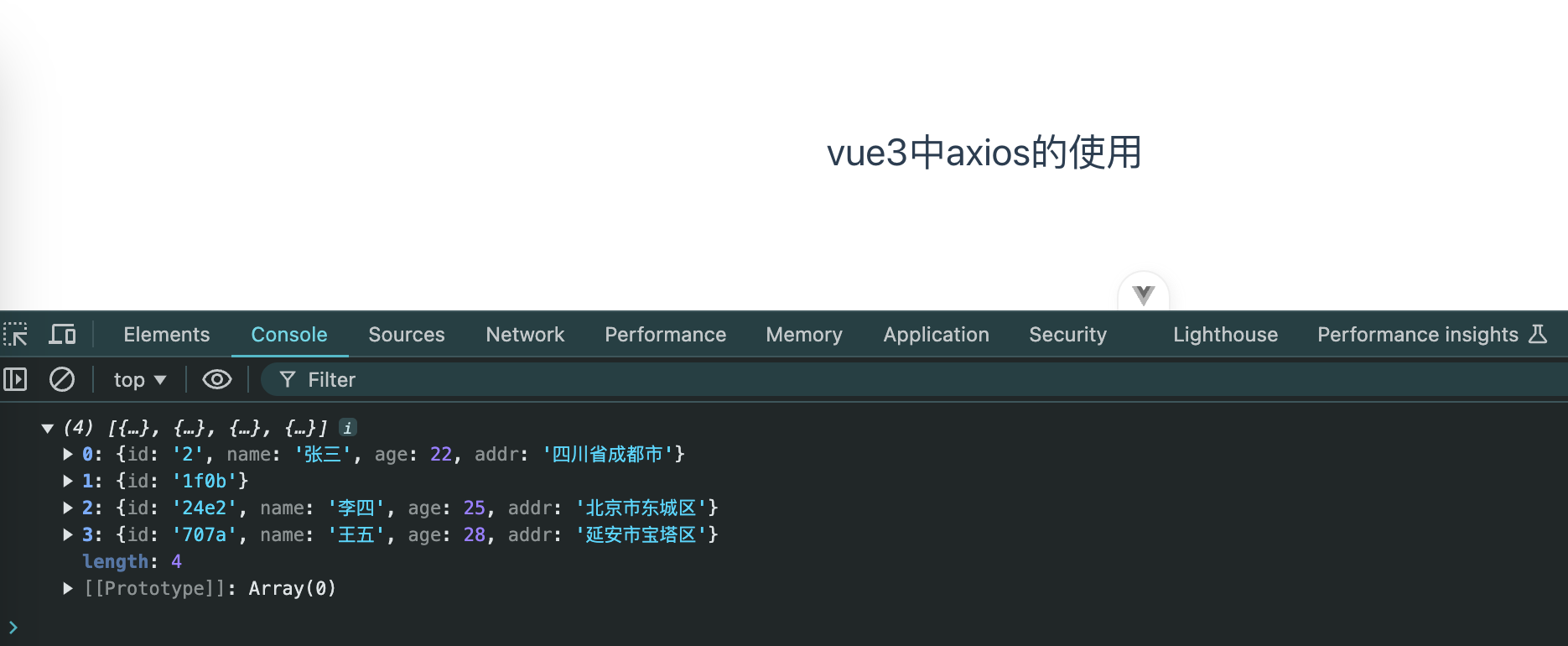Toggle the device toolbar icon
Viewport: 1568px width, 646px height.
click(62, 335)
